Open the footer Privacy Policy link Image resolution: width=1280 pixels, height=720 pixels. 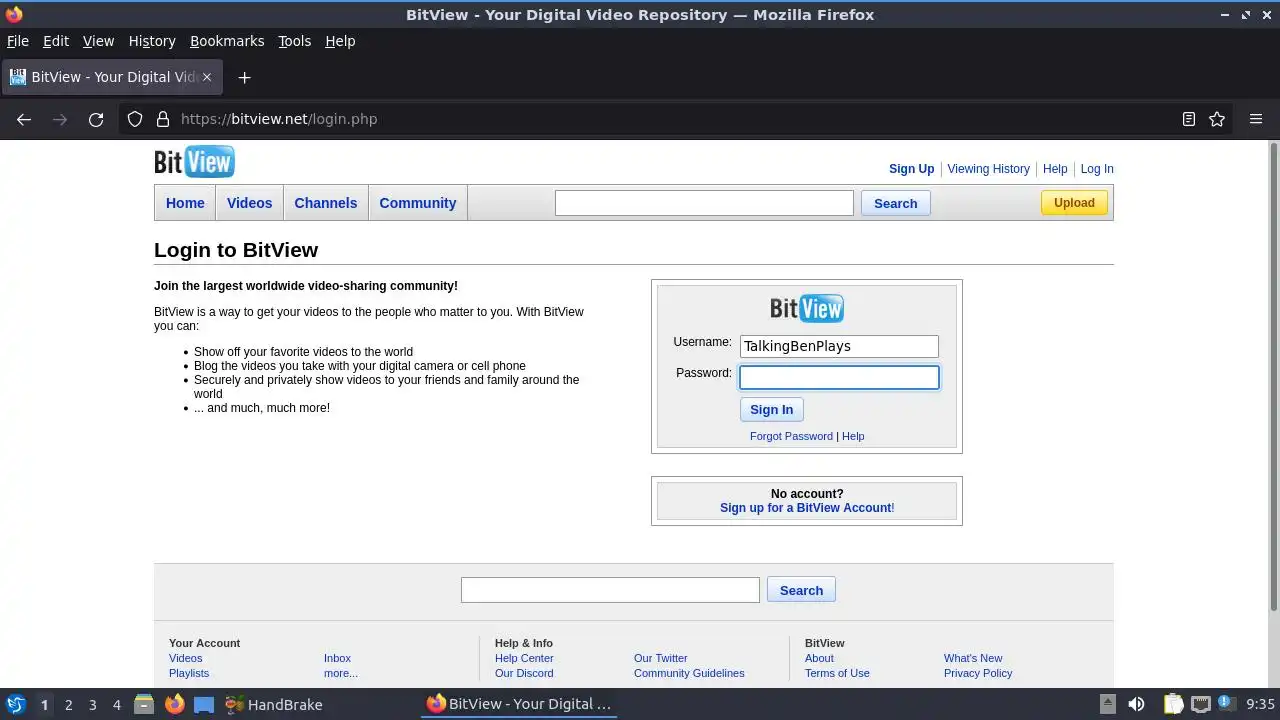(978, 673)
